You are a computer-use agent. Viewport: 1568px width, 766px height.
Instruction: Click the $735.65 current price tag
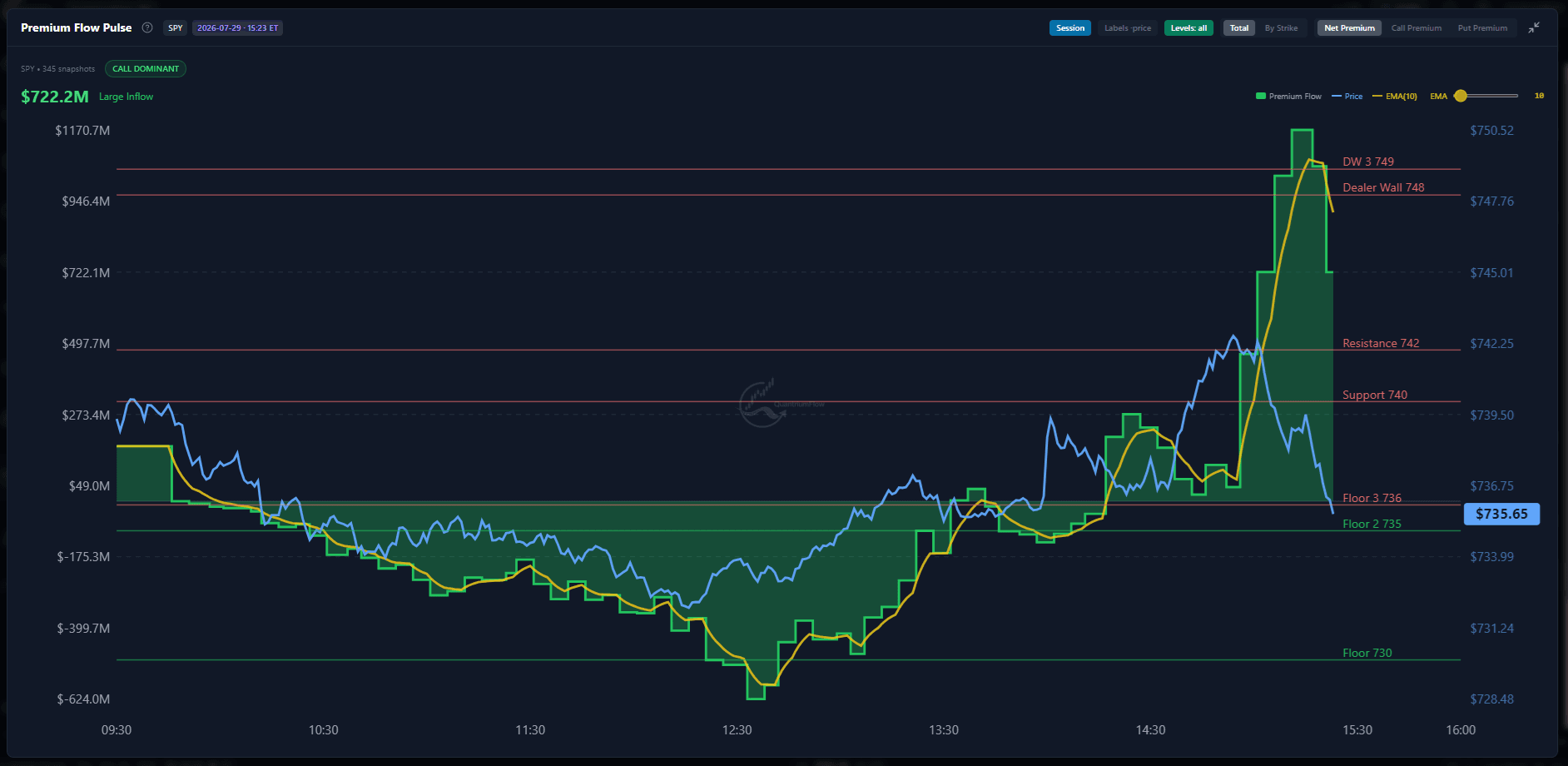pos(1501,514)
